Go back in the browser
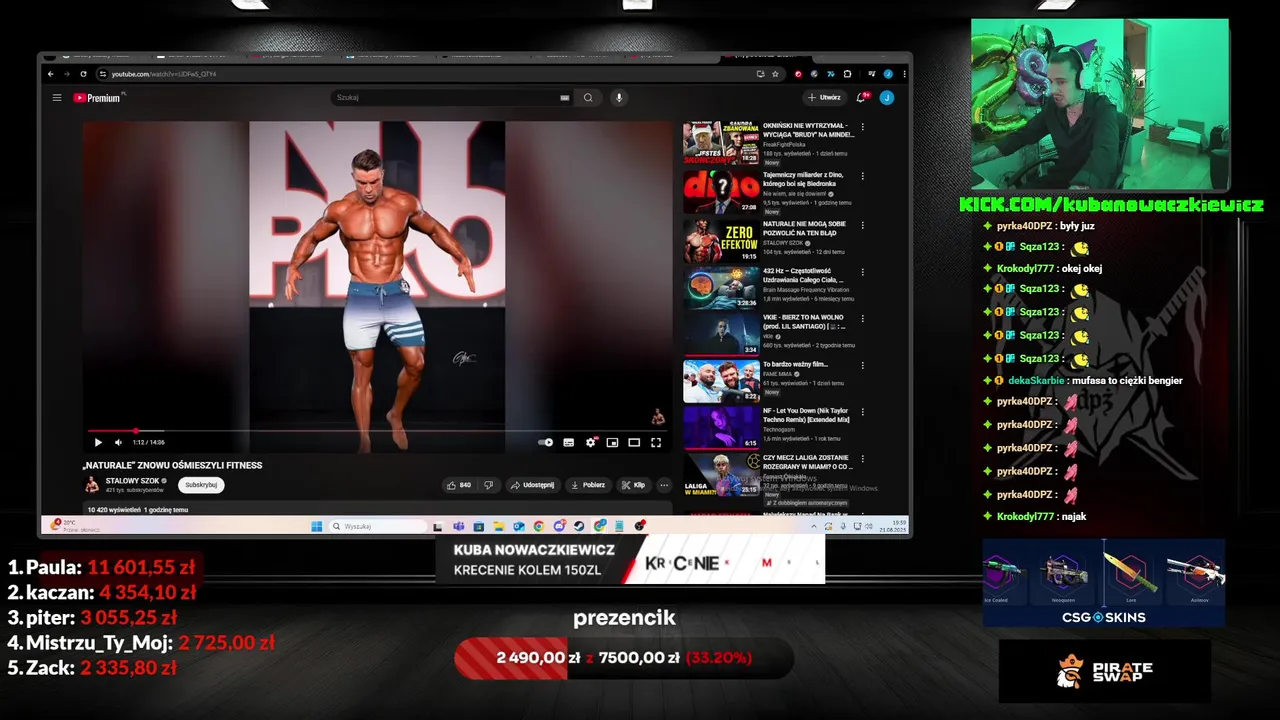Screen dimensions: 1280x720 click(51, 74)
